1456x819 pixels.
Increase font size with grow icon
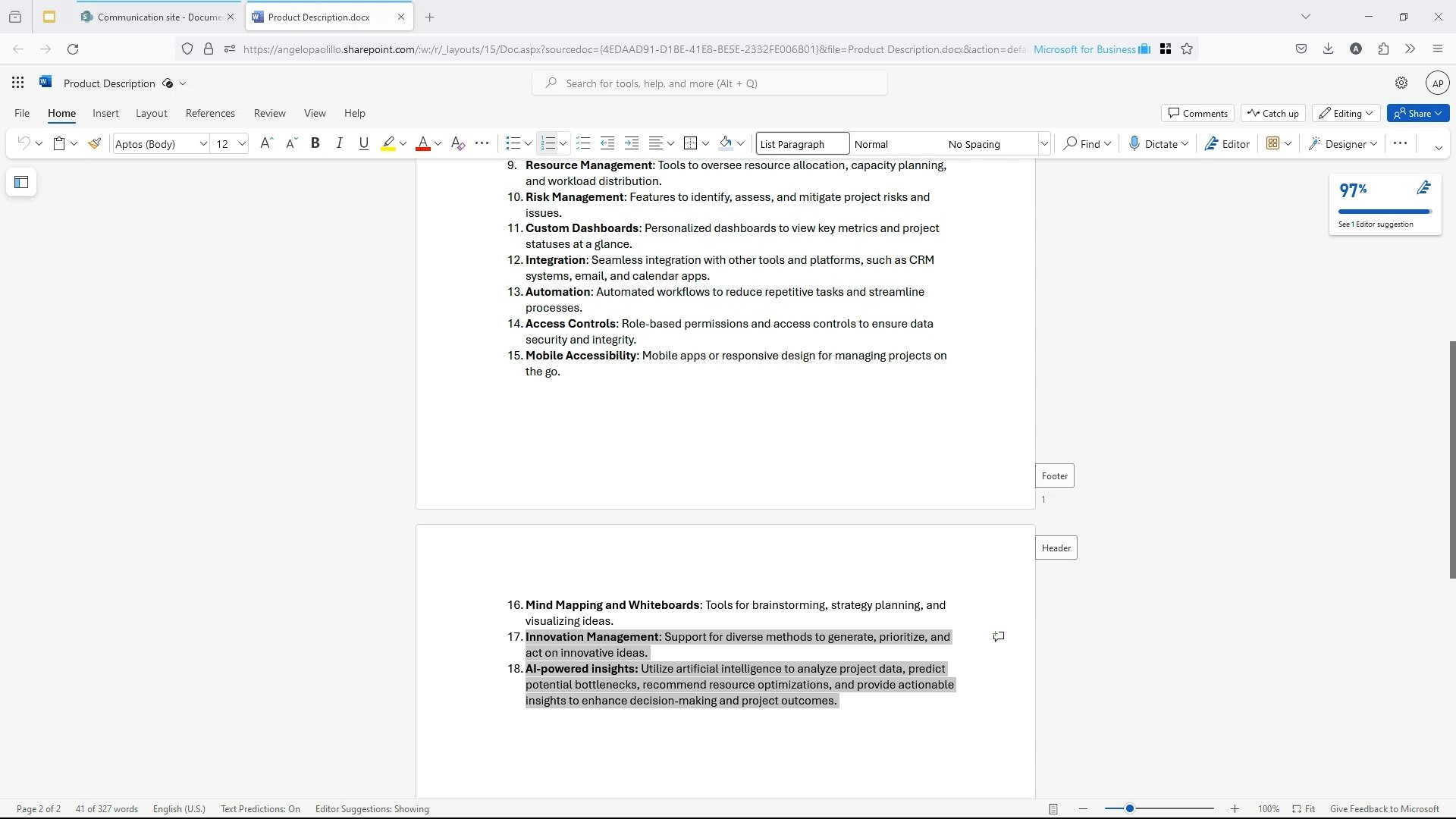266,143
